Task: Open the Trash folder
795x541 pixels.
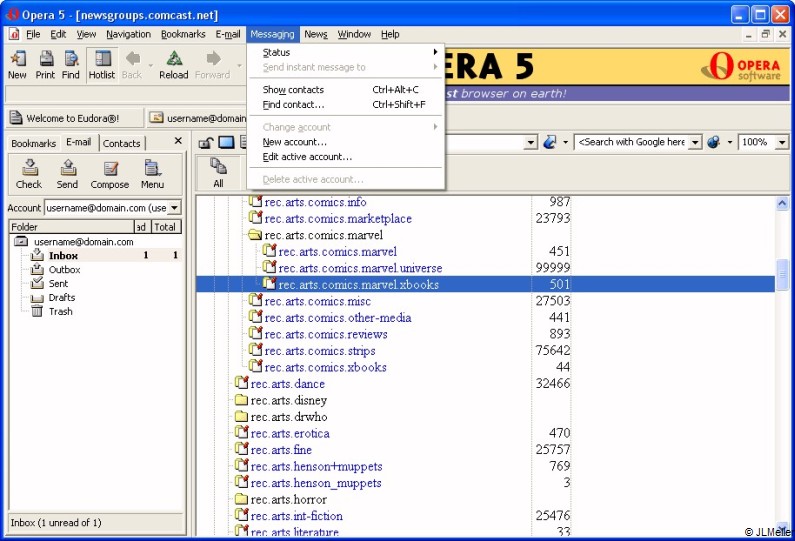Action: click(60, 311)
